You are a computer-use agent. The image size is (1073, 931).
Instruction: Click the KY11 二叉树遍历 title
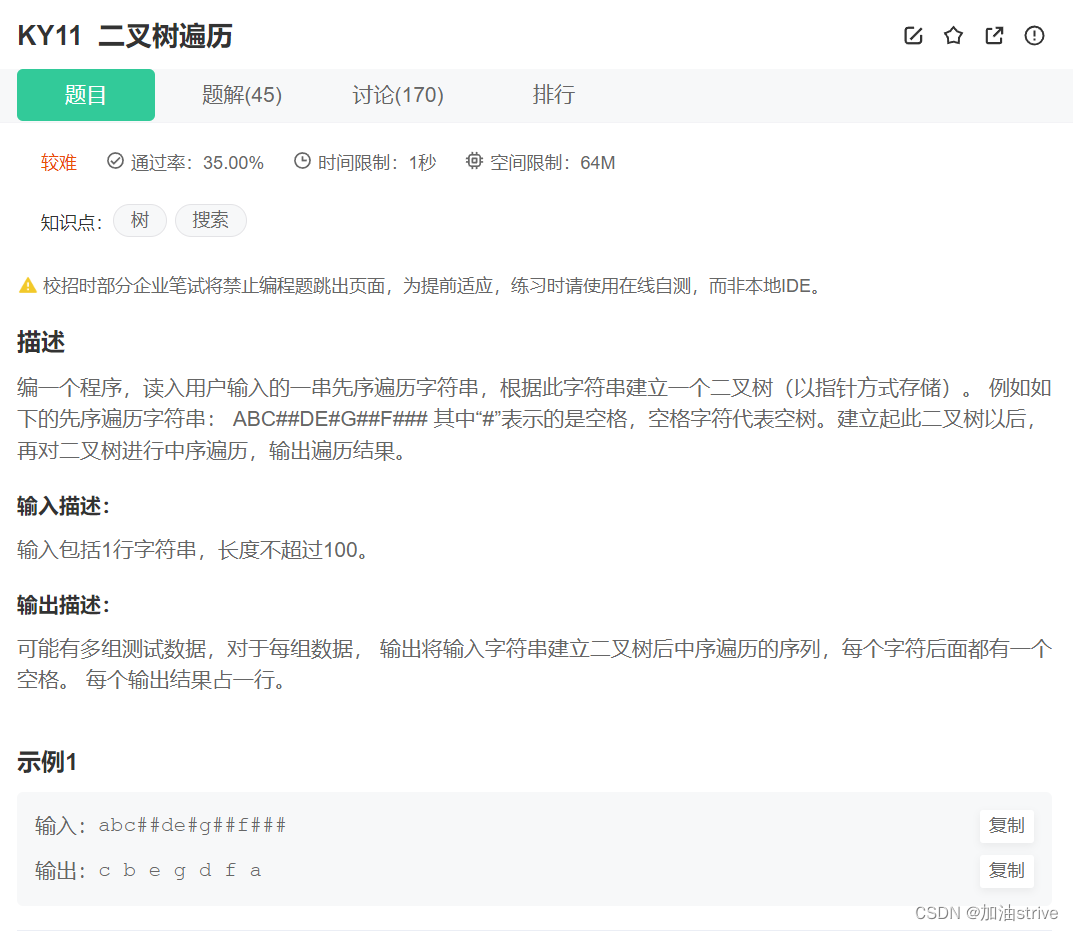125,36
